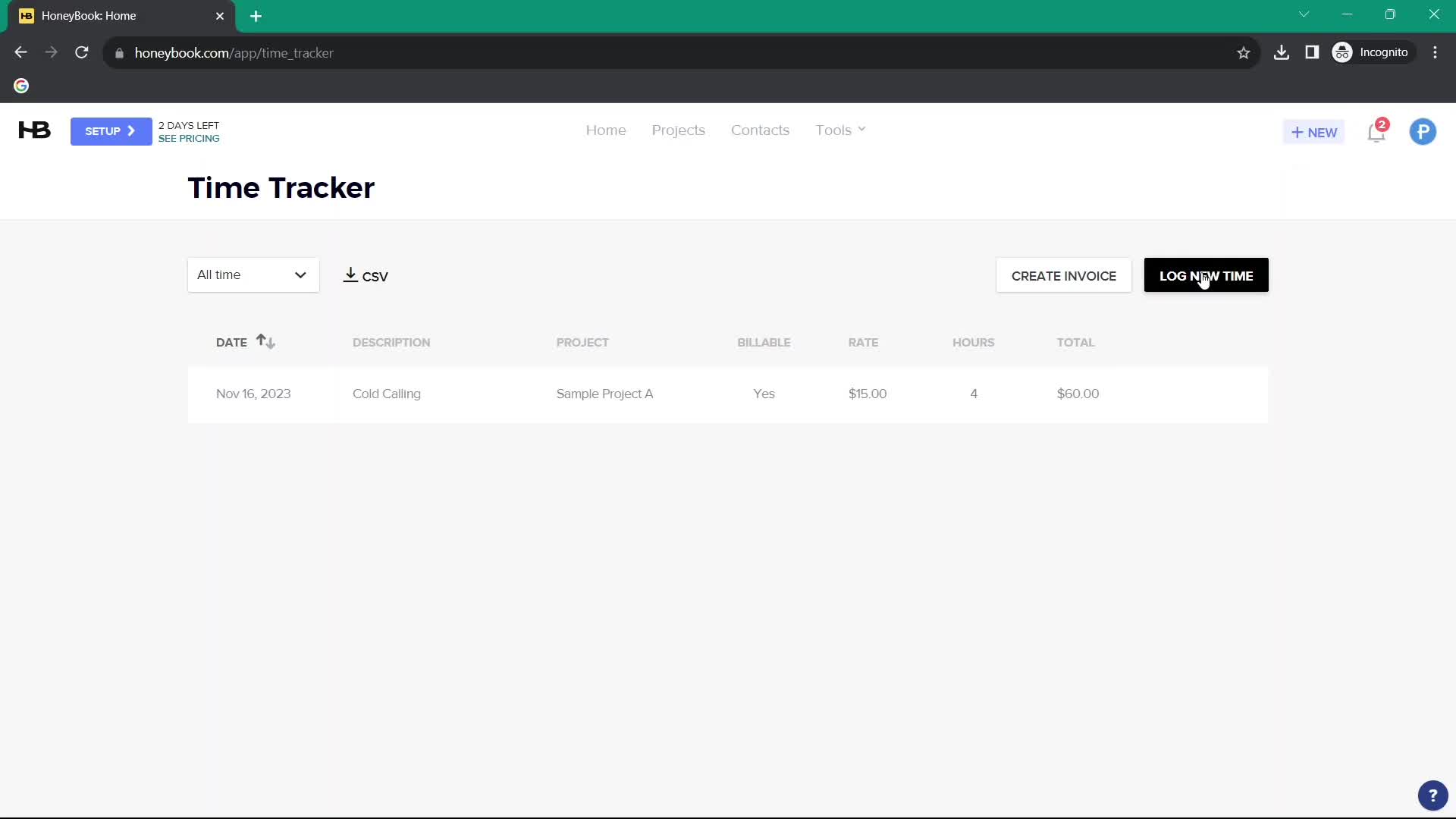Click the dropdown chevron in date filter
1456x819 pixels.
(x=300, y=275)
